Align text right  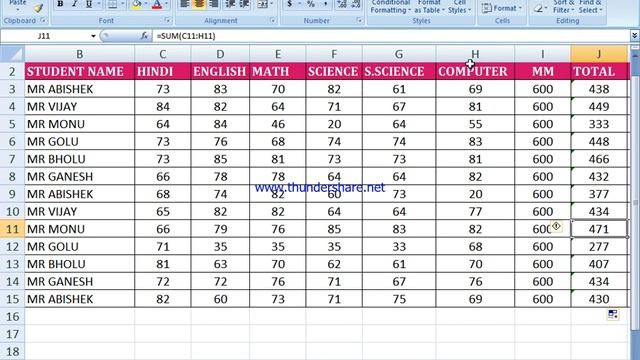[x=213, y=4]
